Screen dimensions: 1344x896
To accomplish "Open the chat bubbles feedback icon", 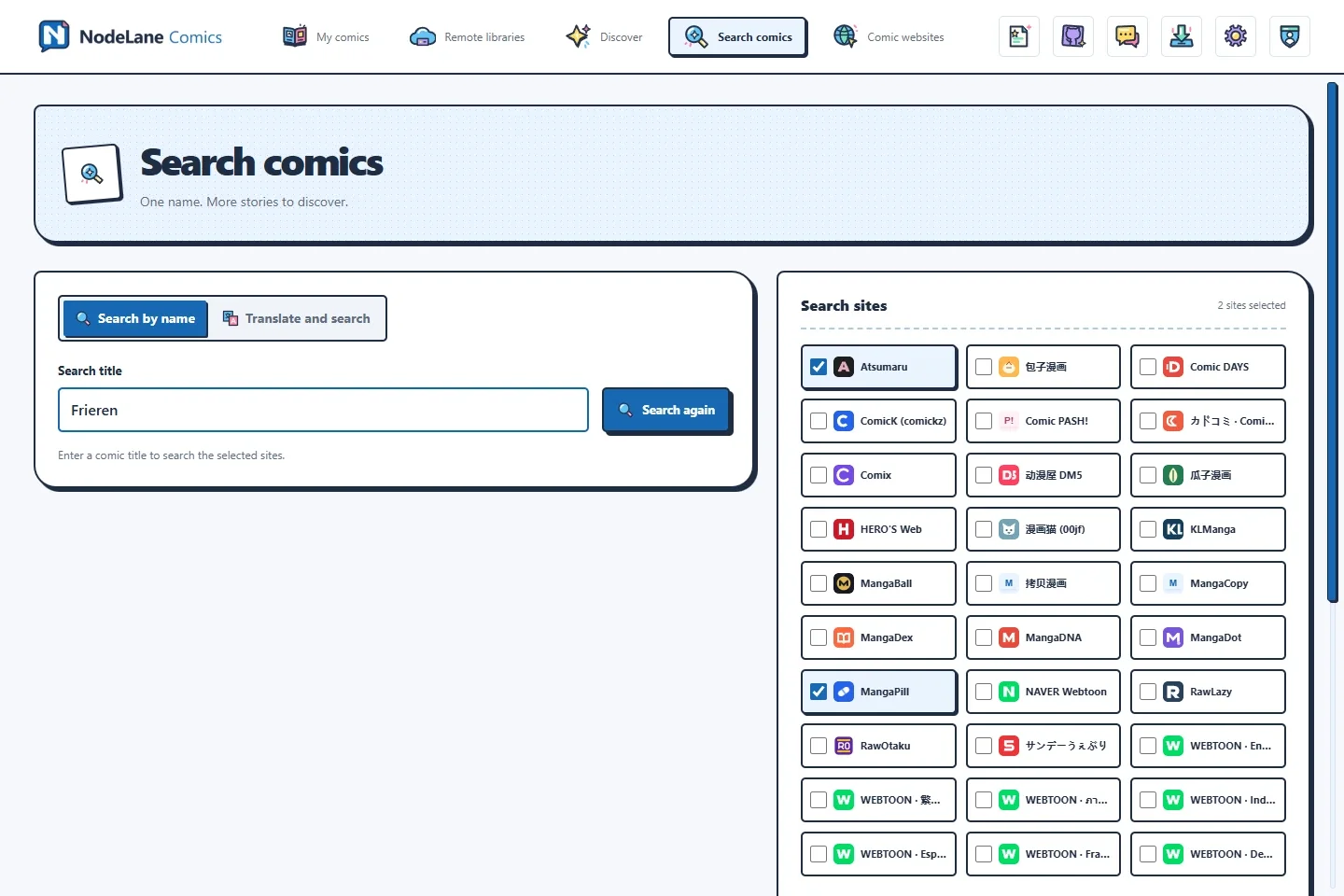I will coord(1127,36).
